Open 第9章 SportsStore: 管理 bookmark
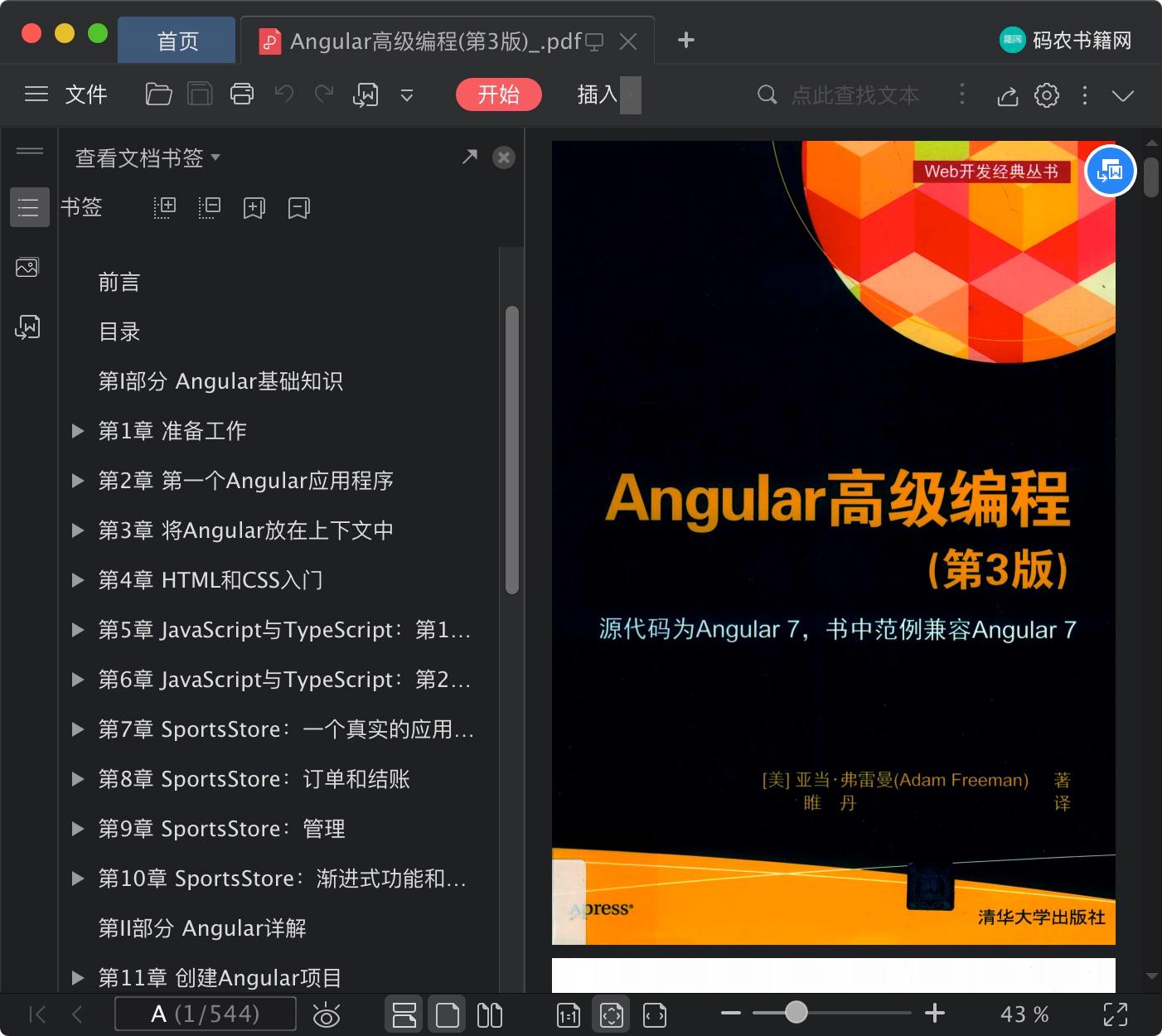Viewport: 1162px width, 1036px height. pyautogui.click(x=221, y=829)
